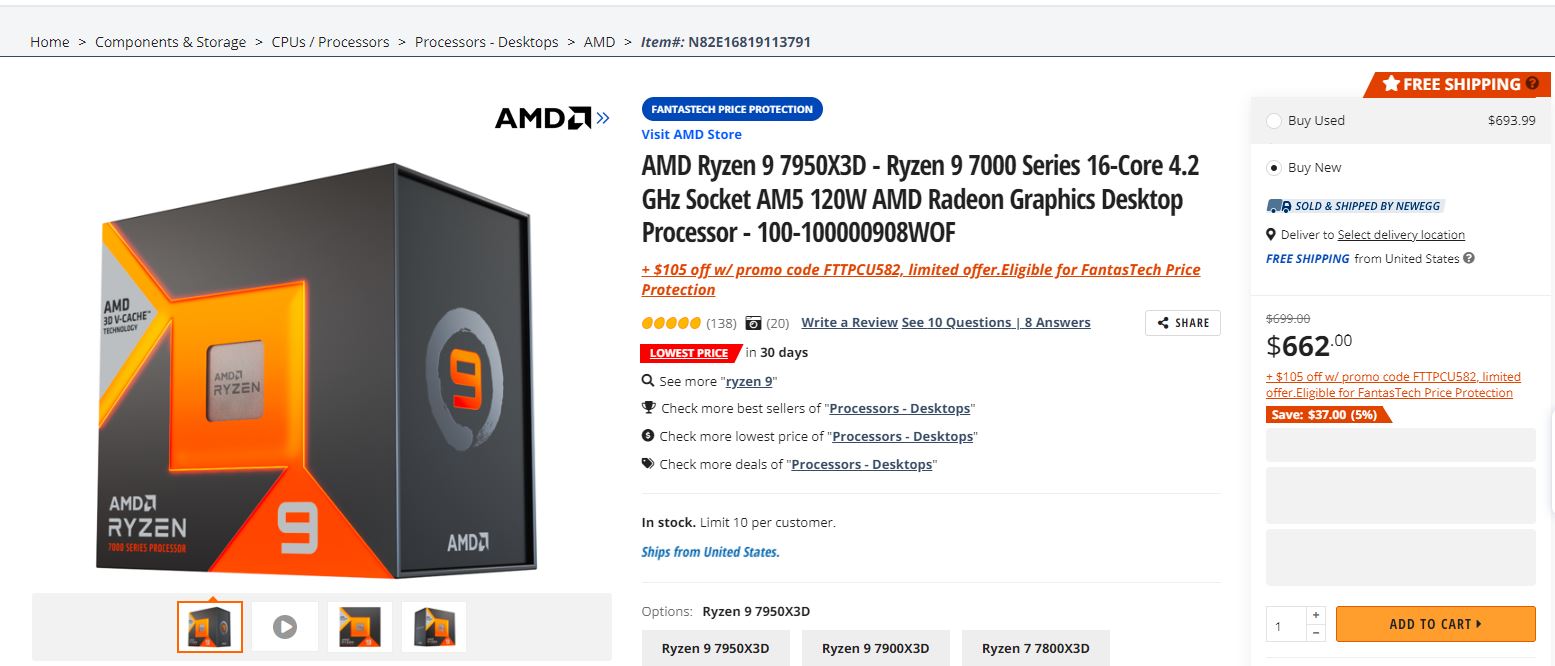Play the product video thumbnail
1555x666 pixels.
click(284, 625)
